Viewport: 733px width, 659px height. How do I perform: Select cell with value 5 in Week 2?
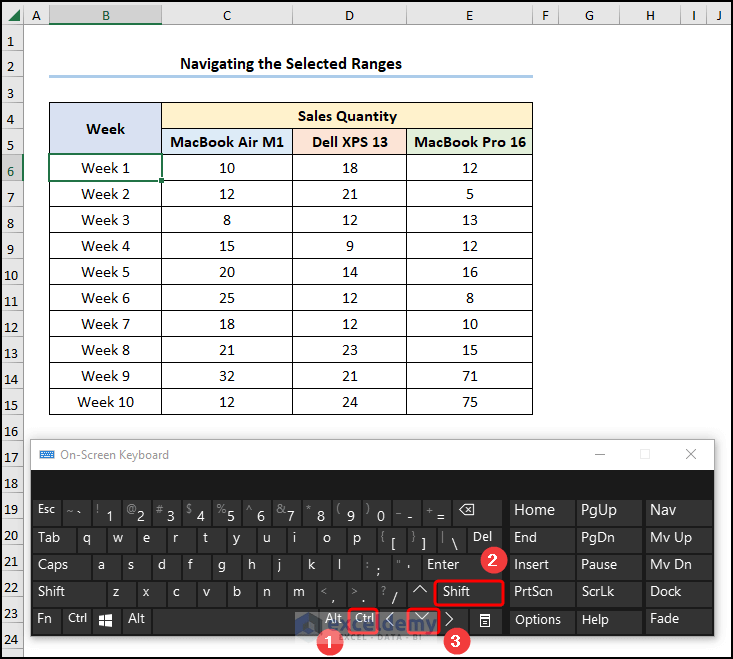470,194
